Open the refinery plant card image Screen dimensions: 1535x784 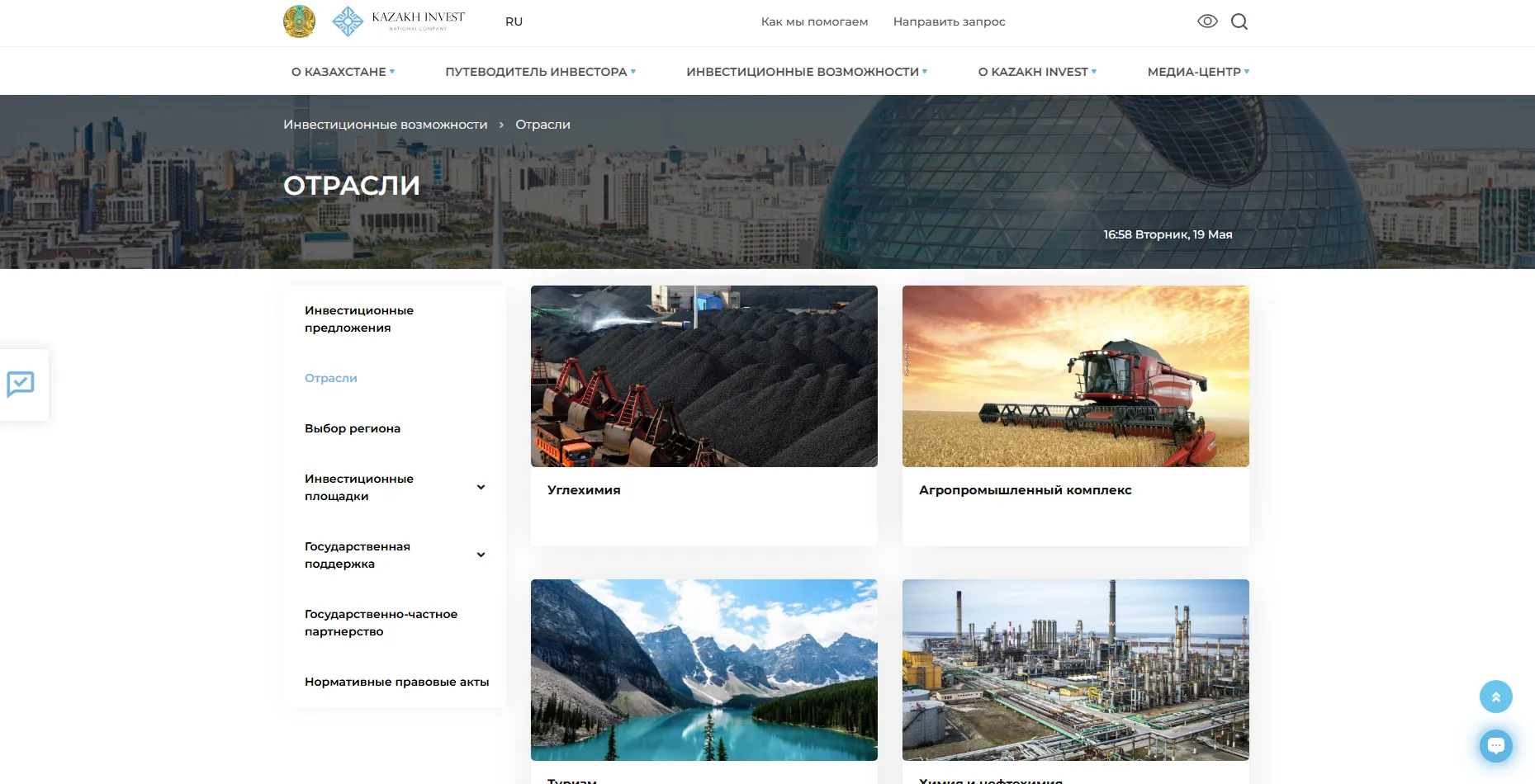[x=1076, y=670]
